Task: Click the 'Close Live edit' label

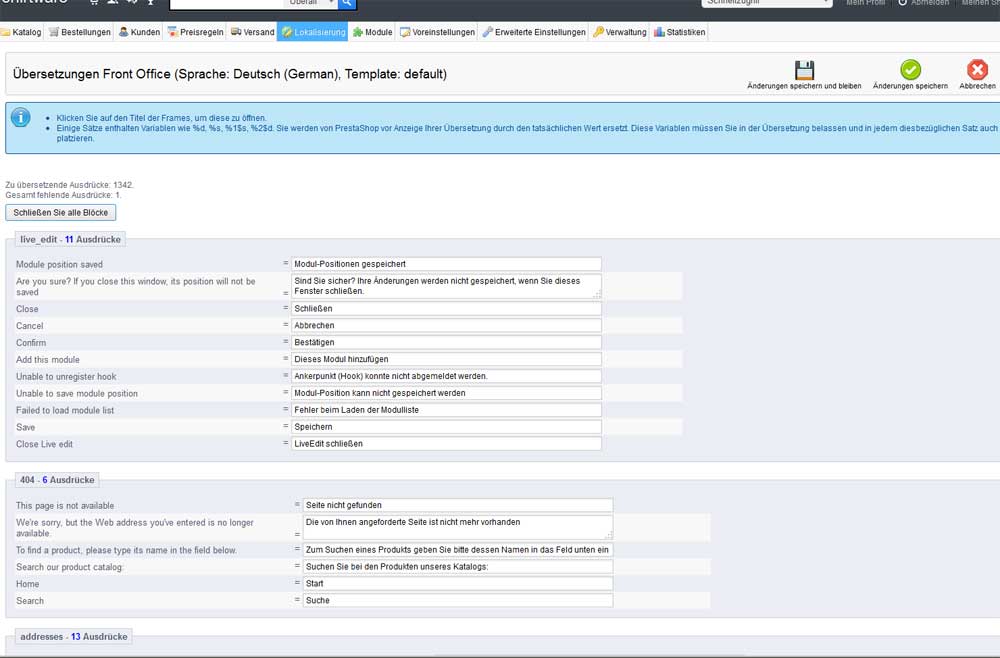Action: [x=44, y=444]
